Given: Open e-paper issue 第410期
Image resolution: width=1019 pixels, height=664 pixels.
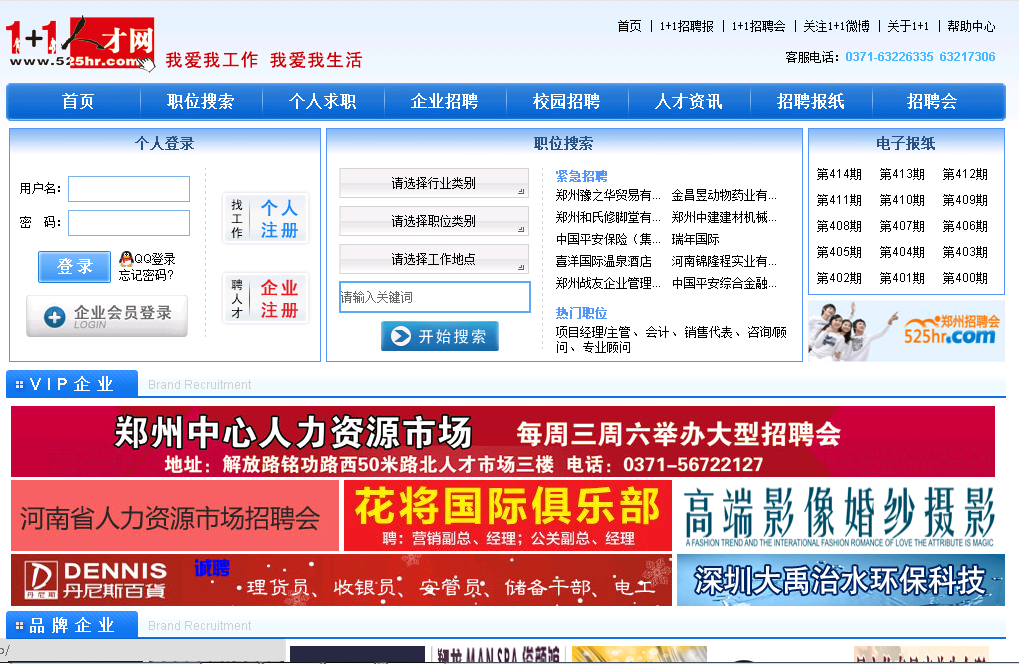Looking at the screenshot, I should tap(902, 200).
